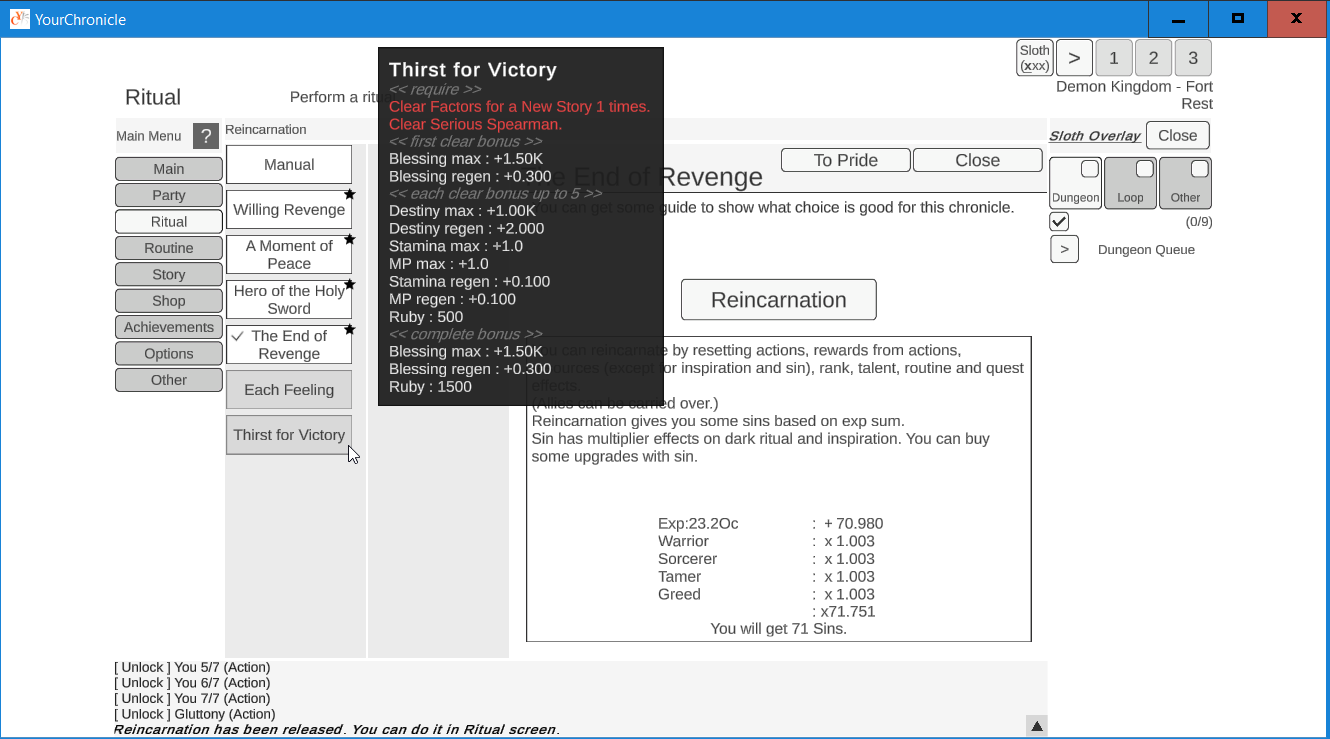Click the large Reincarnation button
This screenshot has width=1330, height=739.
pyautogui.click(x=779, y=300)
